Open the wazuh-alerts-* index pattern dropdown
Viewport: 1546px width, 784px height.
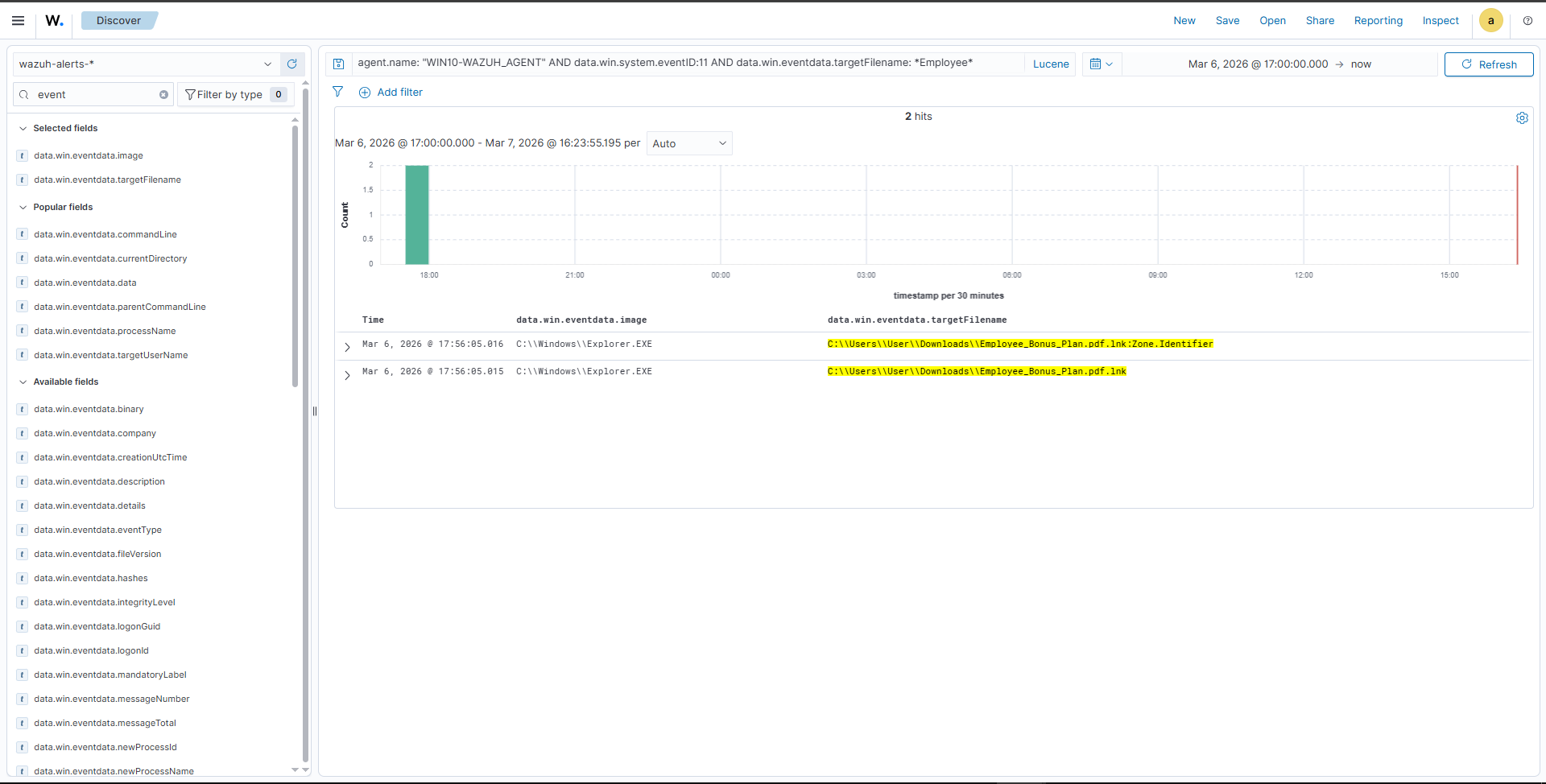pyautogui.click(x=146, y=64)
